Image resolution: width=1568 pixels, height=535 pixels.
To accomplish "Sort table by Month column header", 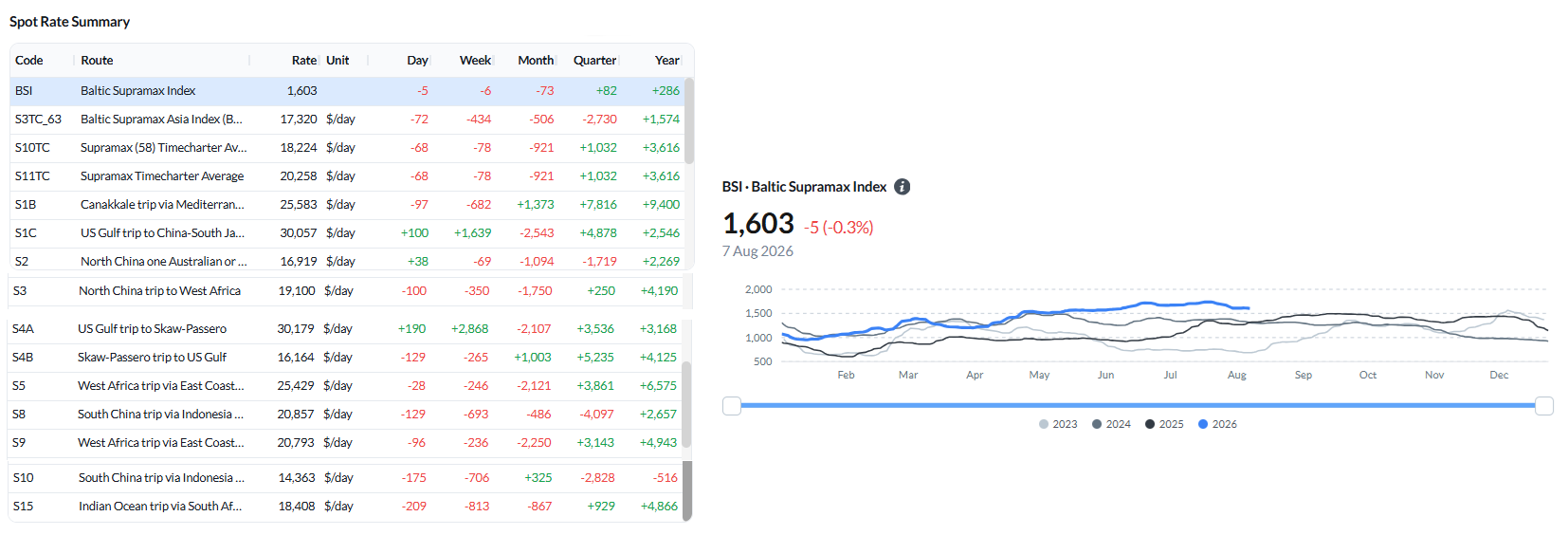I will [536, 60].
